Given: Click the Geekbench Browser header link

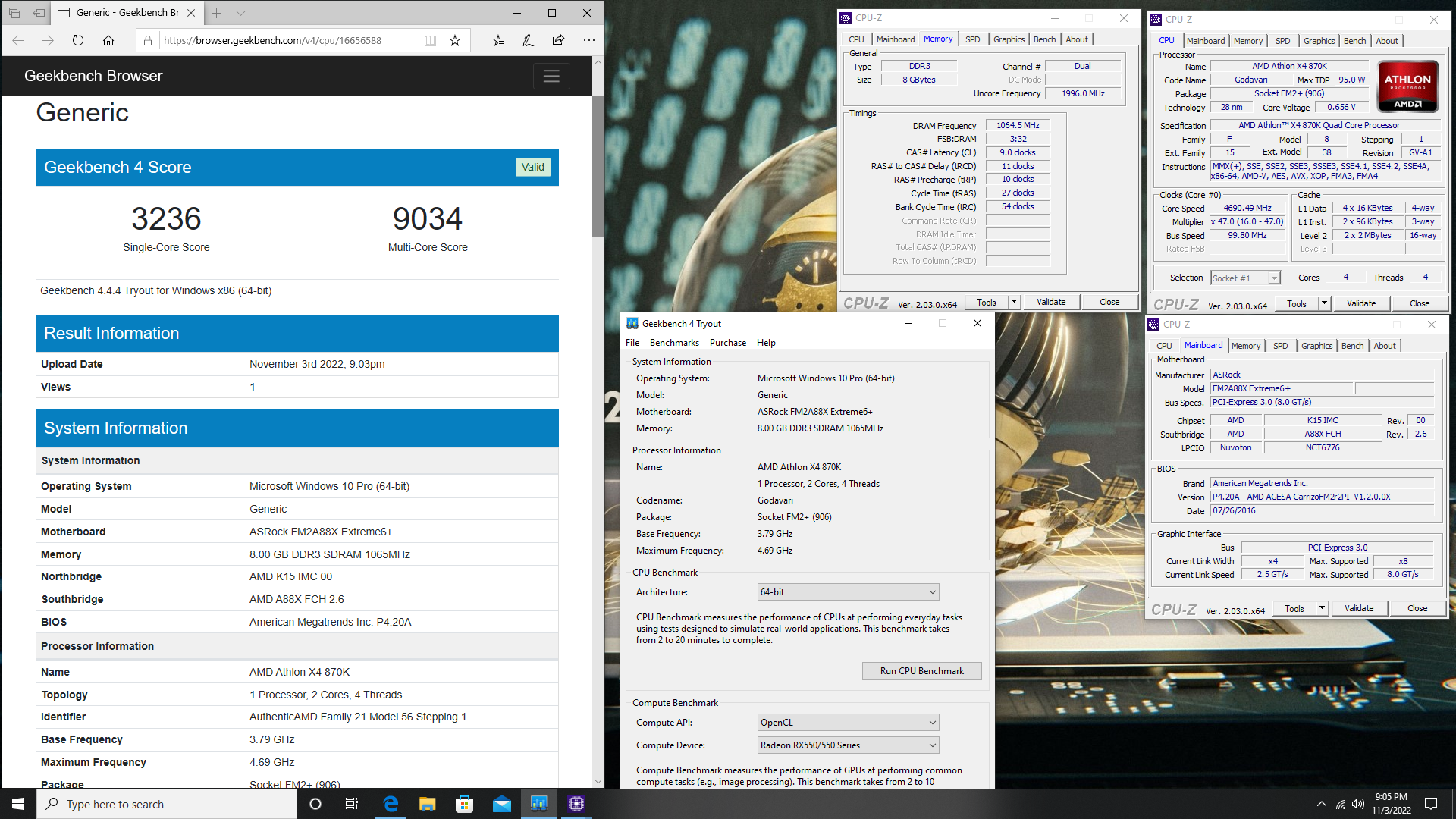Looking at the screenshot, I should [x=93, y=76].
